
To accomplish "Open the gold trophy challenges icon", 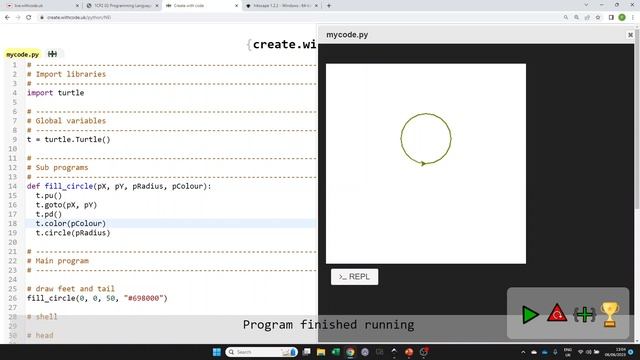I will 610,314.
